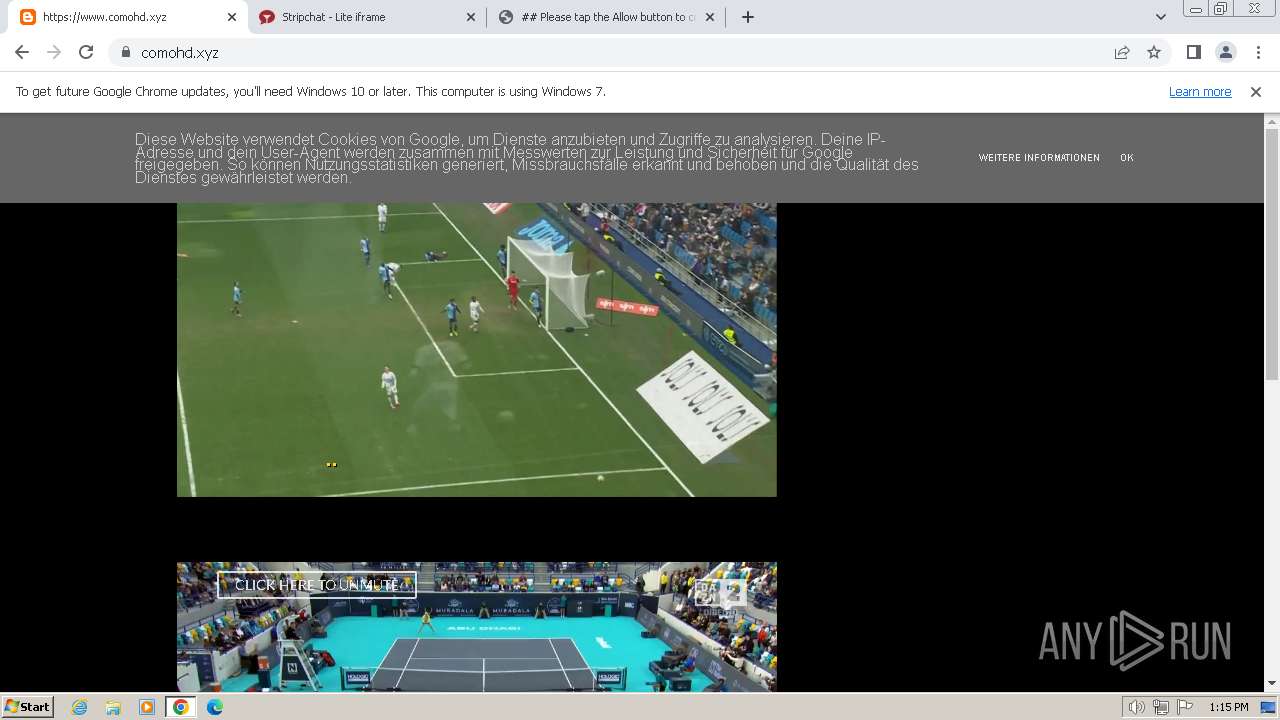
Task: Click the Stripchat tab favicon
Action: point(266,17)
